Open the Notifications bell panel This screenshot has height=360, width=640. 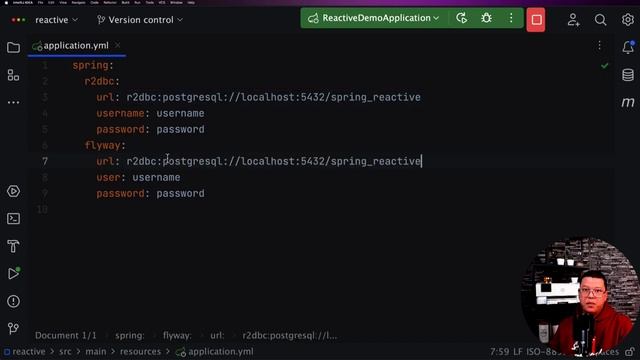point(628,47)
